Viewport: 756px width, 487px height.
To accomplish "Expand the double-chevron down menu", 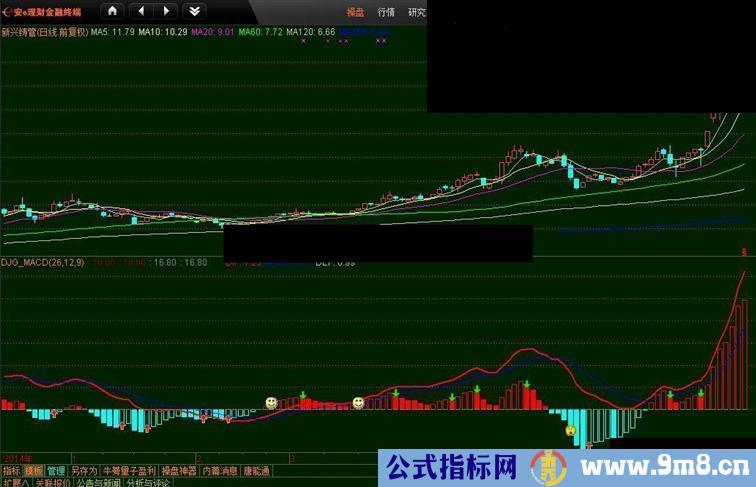I will pos(194,11).
